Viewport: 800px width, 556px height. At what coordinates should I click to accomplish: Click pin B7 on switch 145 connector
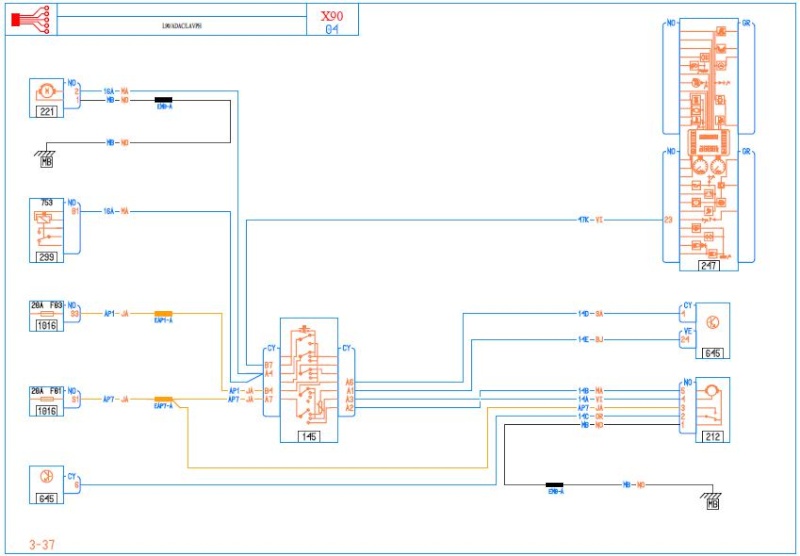tap(269, 365)
